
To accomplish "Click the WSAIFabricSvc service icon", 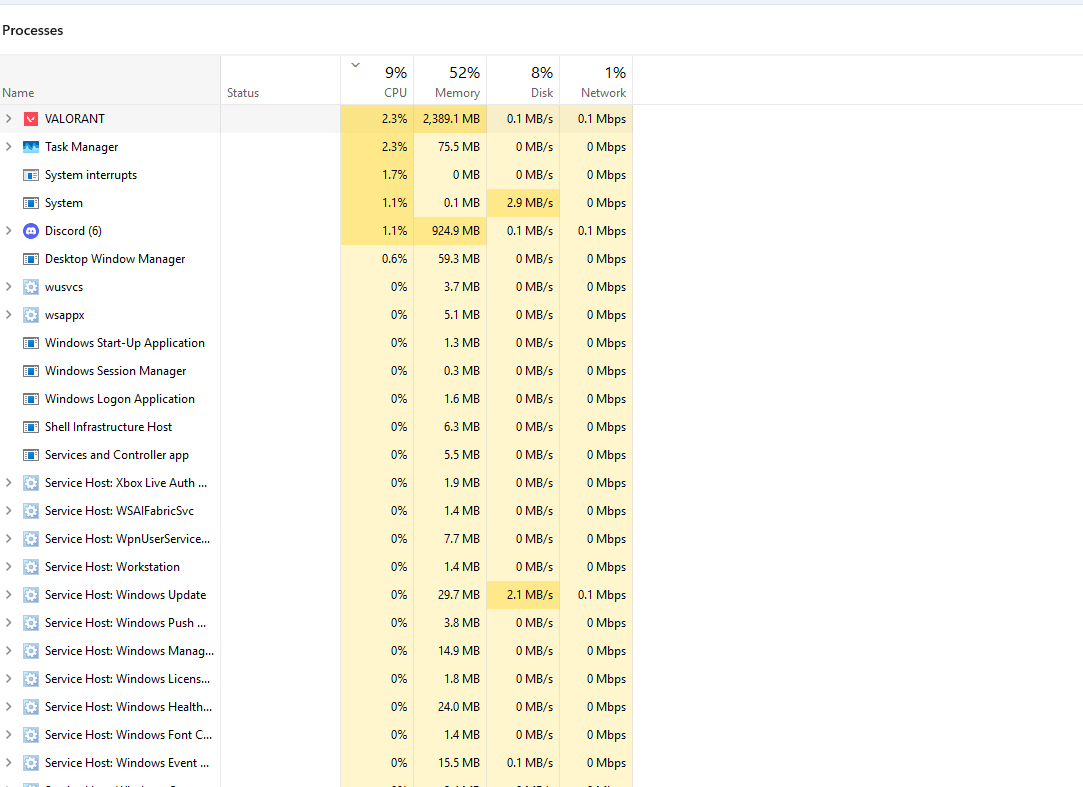I will click(30, 511).
